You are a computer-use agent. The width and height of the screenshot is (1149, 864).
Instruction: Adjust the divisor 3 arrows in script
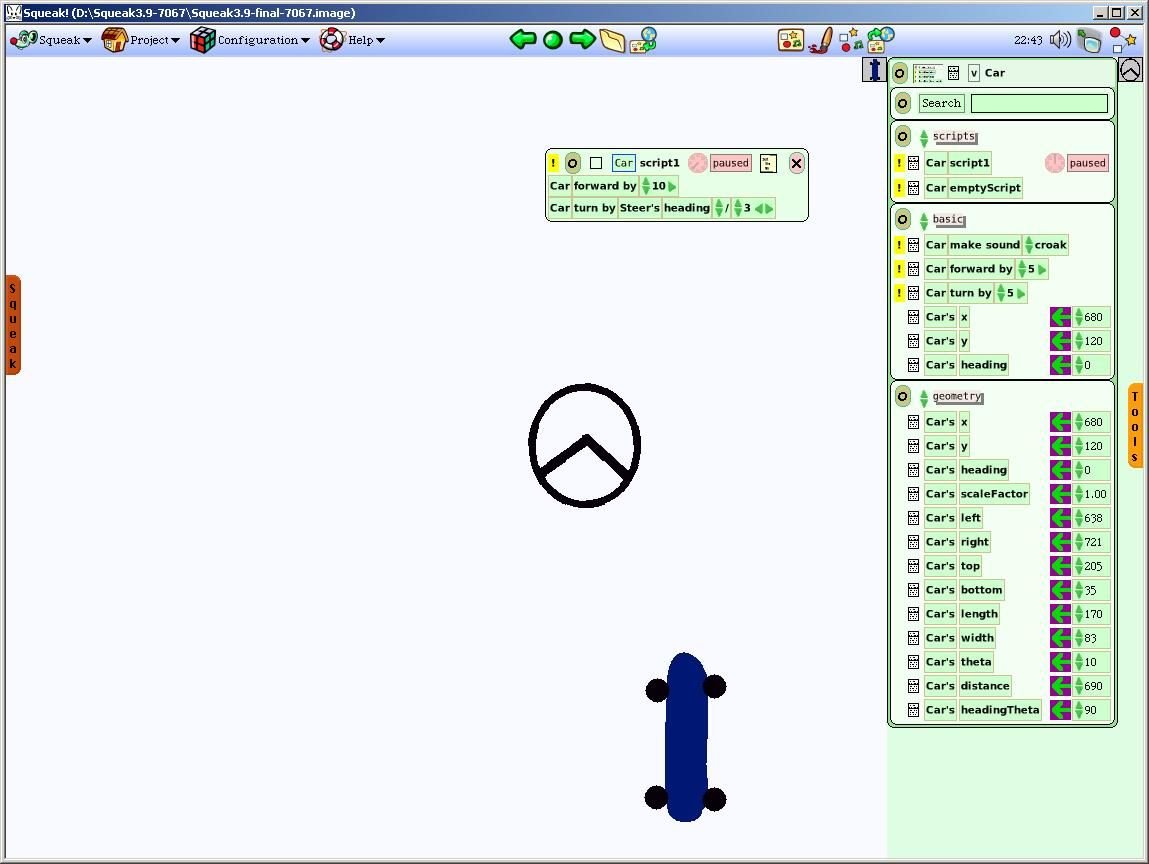738,208
